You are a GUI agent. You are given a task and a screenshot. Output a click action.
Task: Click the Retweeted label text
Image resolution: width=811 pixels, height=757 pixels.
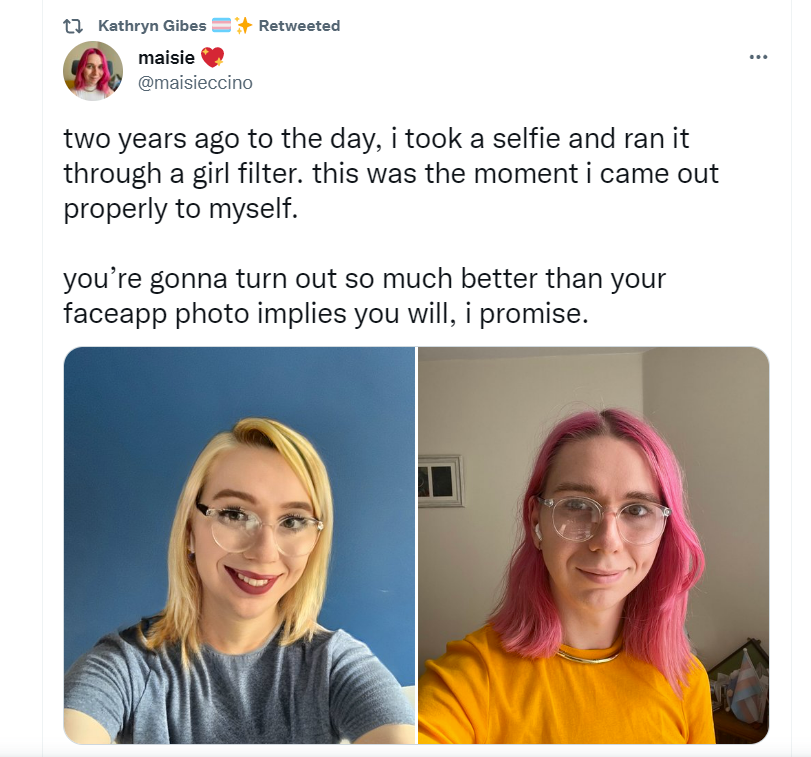299,25
